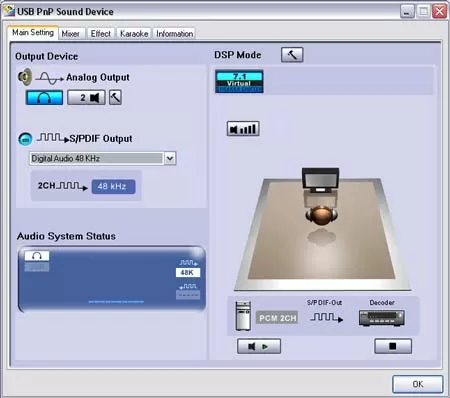
Task: Minimize the USB PnP Sound Device window
Action: click(407, 12)
